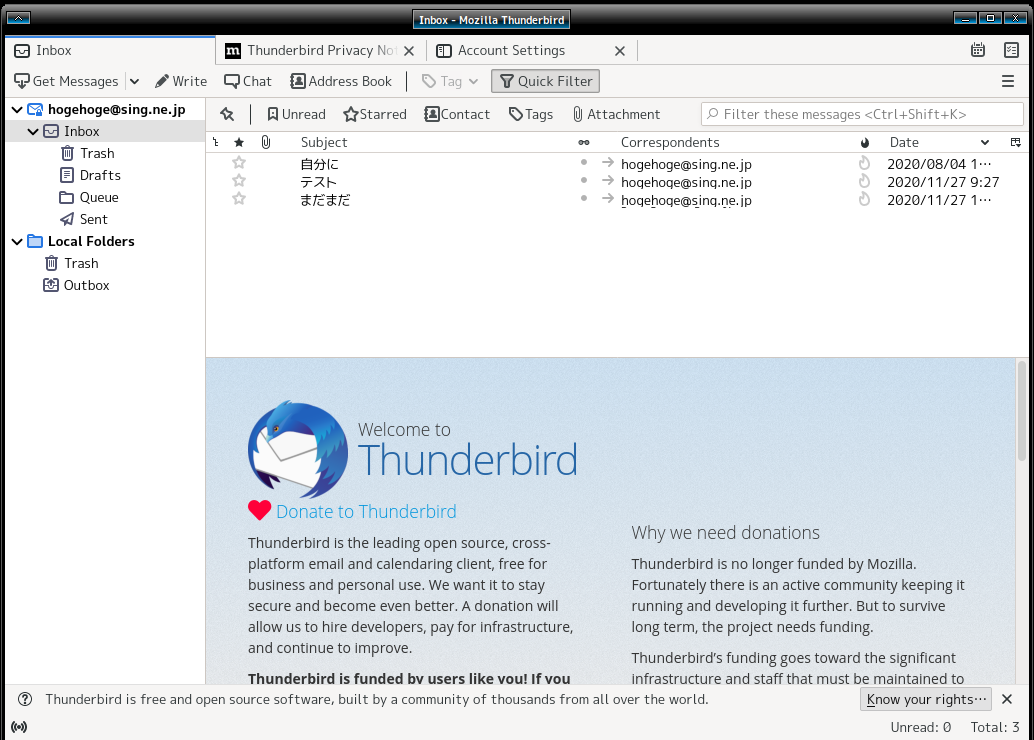The height and width of the screenshot is (740, 1034).
Task: Filter to show Starred messages only
Action: pos(375,114)
